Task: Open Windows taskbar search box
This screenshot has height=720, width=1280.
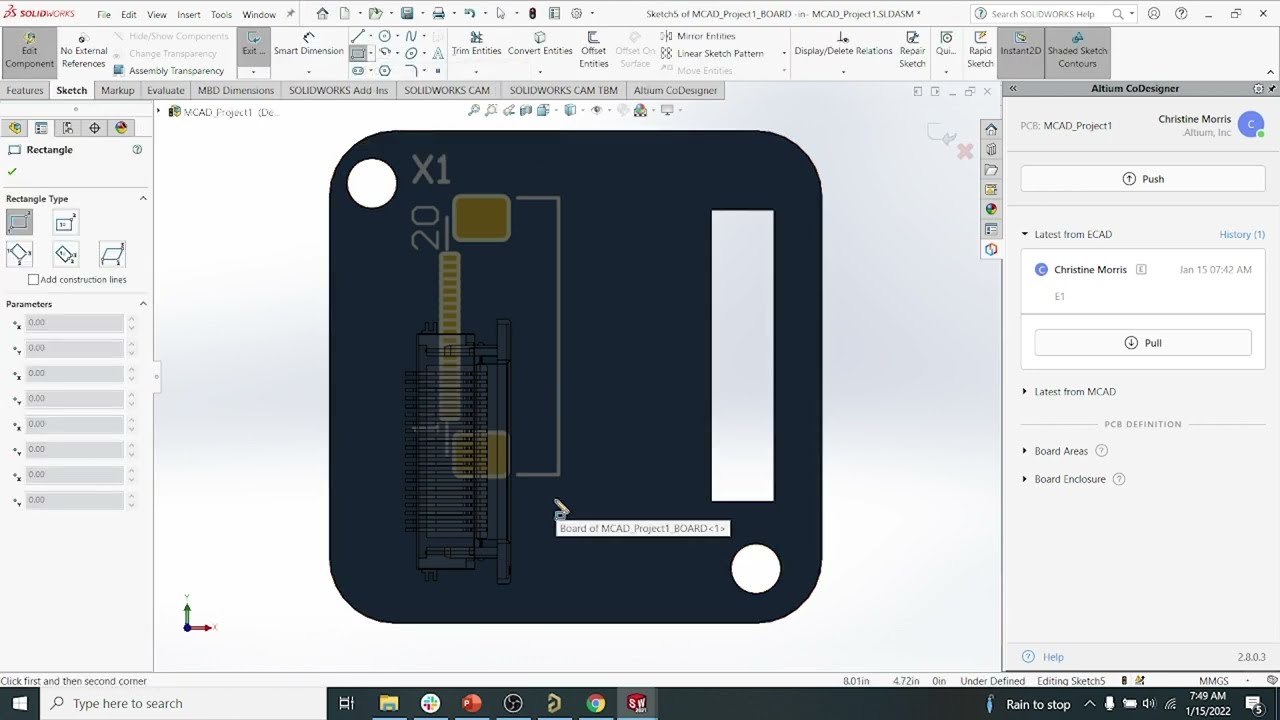Action: (182, 704)
